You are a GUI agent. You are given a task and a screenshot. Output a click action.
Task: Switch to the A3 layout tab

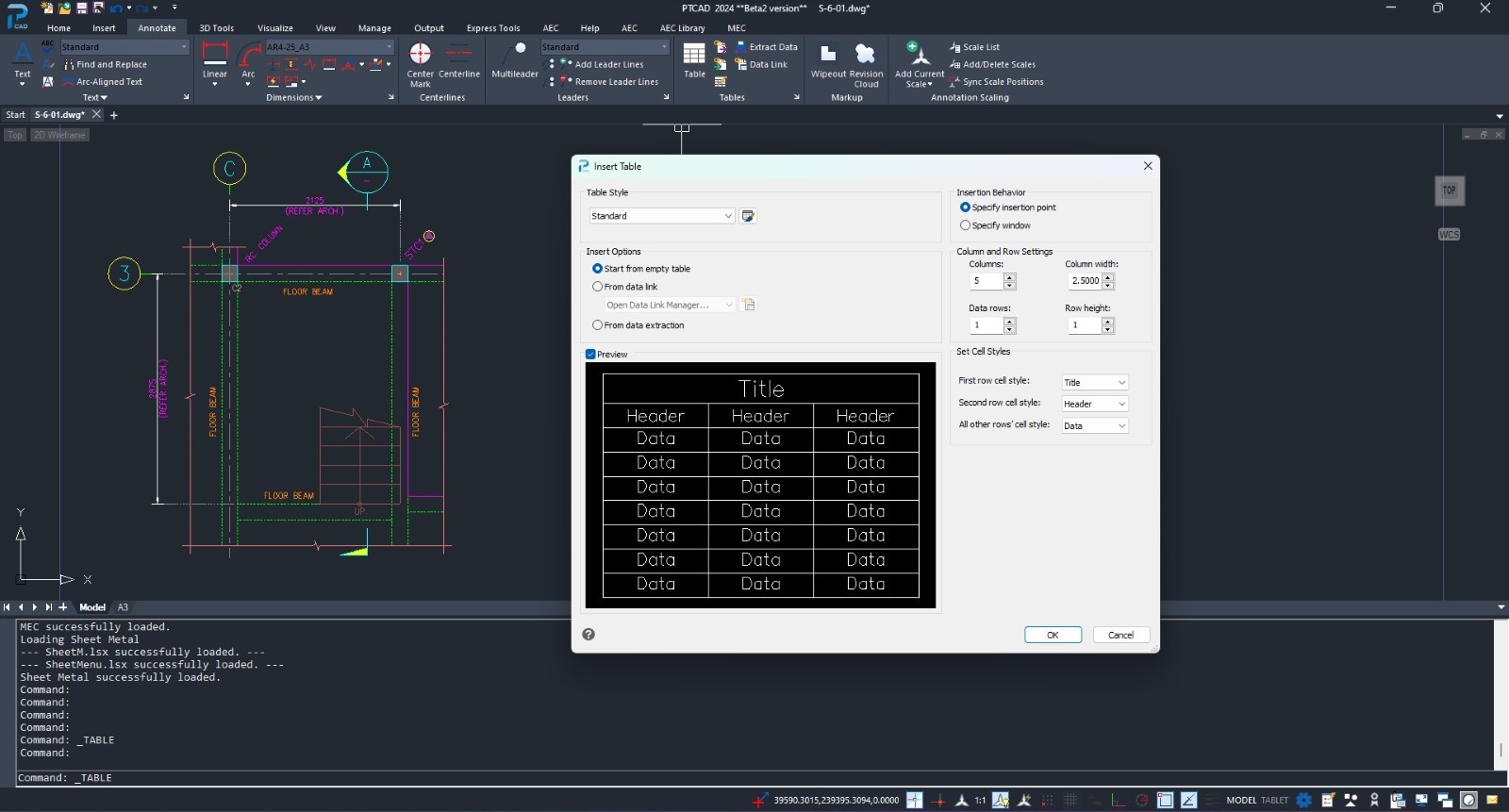[x=123, y=607]
